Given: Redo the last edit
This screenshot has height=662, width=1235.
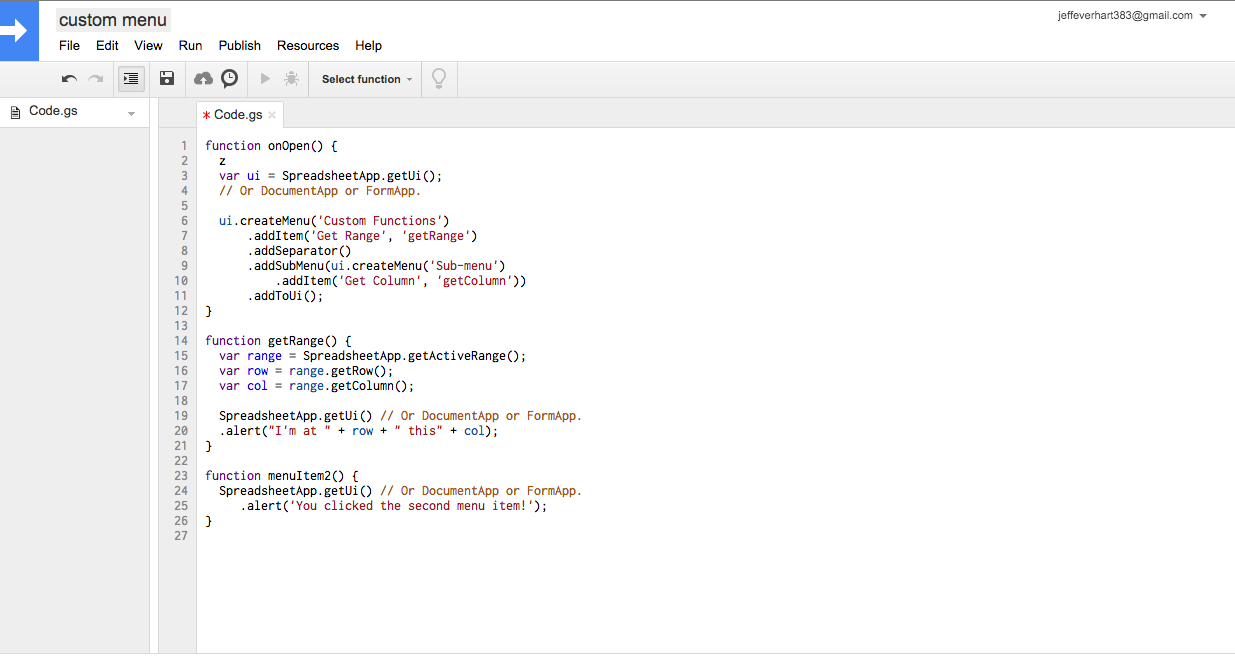Looking at the screenshot, I should 96,79.
